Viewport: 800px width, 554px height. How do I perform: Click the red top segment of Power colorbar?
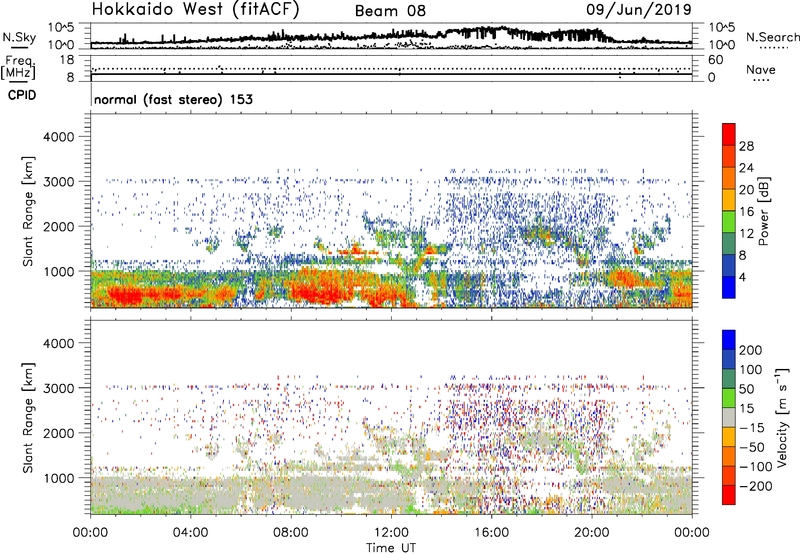pos(729,134)
